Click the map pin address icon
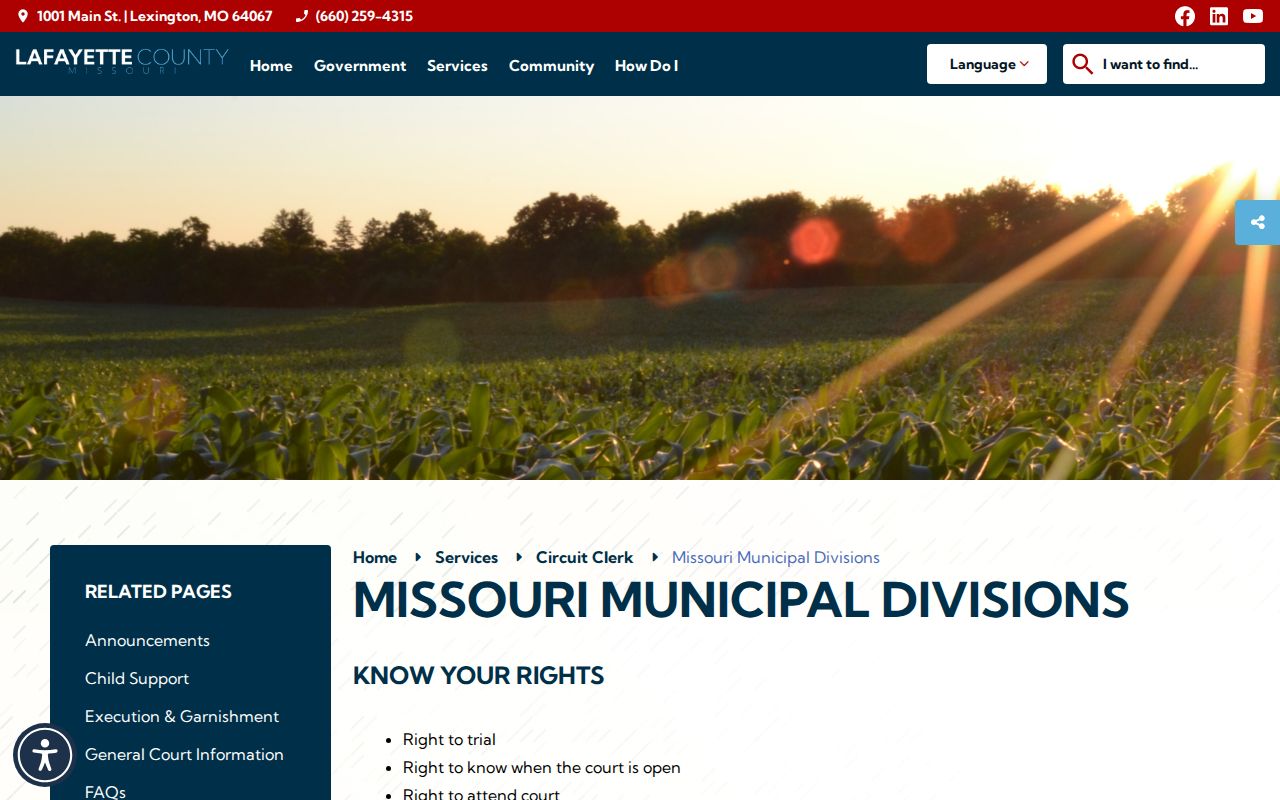 click(23, 16)
